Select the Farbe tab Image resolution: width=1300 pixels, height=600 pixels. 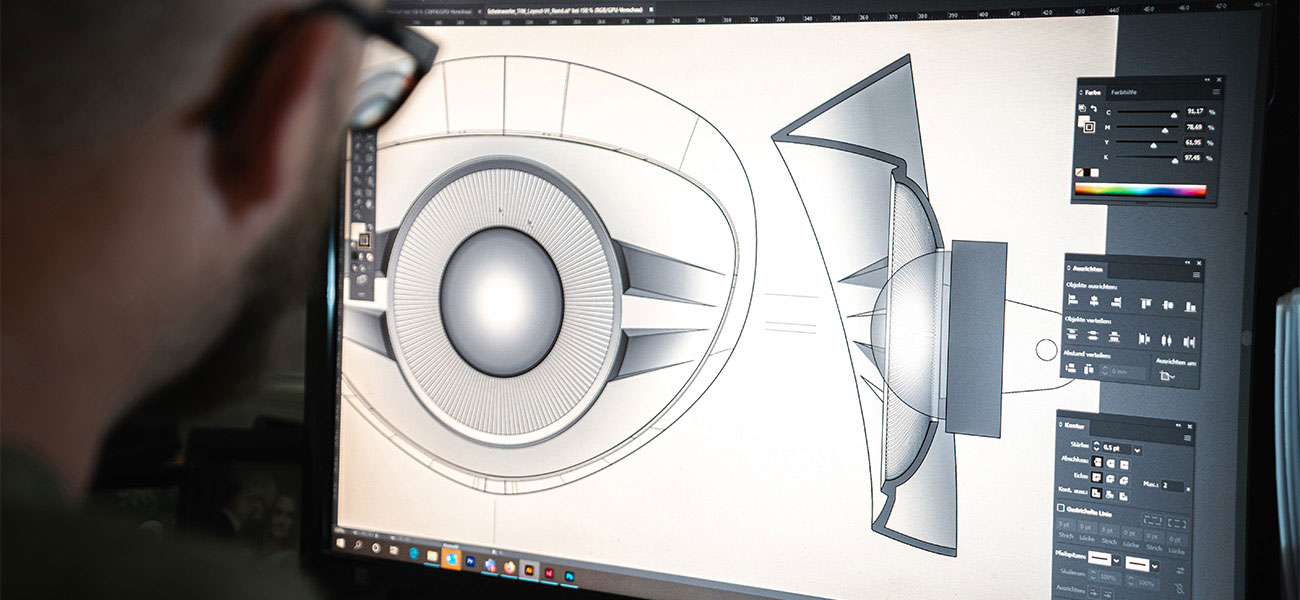coord(1093,93)
